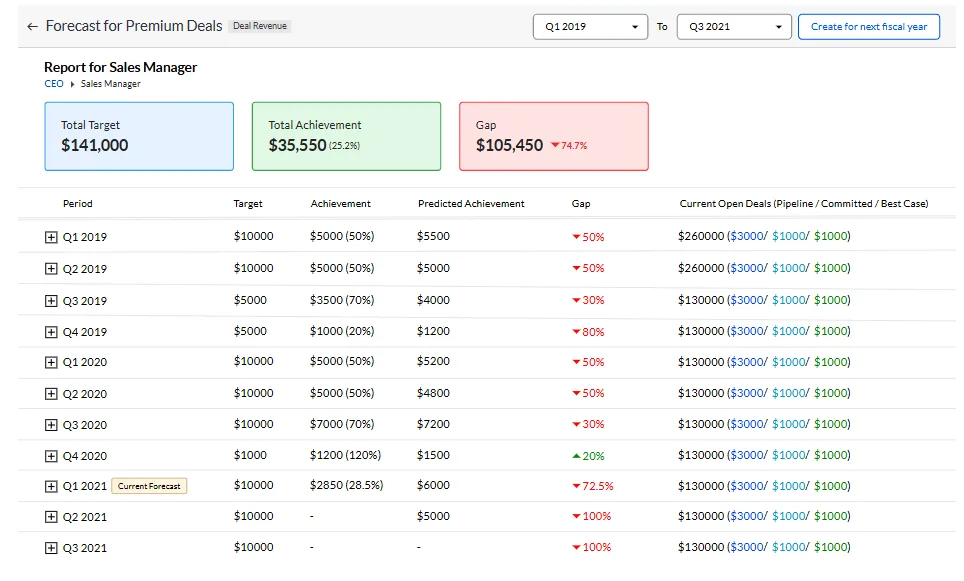Click plus icon next to Q2 2020
964x581 pixels.
click(x=51, y=394)
